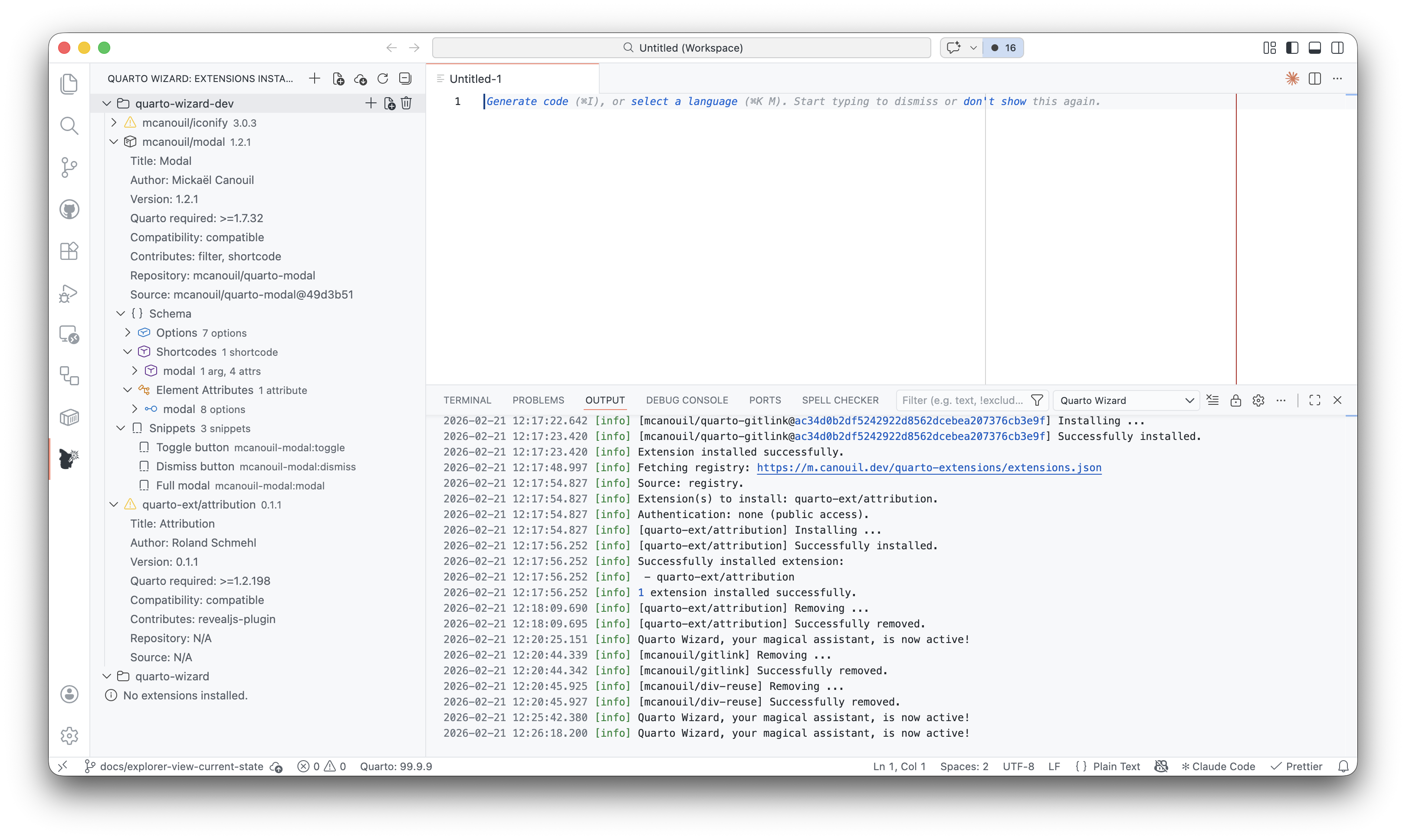
Task: Open the Quarto Wizard activity bar icon
Action: 69,459
